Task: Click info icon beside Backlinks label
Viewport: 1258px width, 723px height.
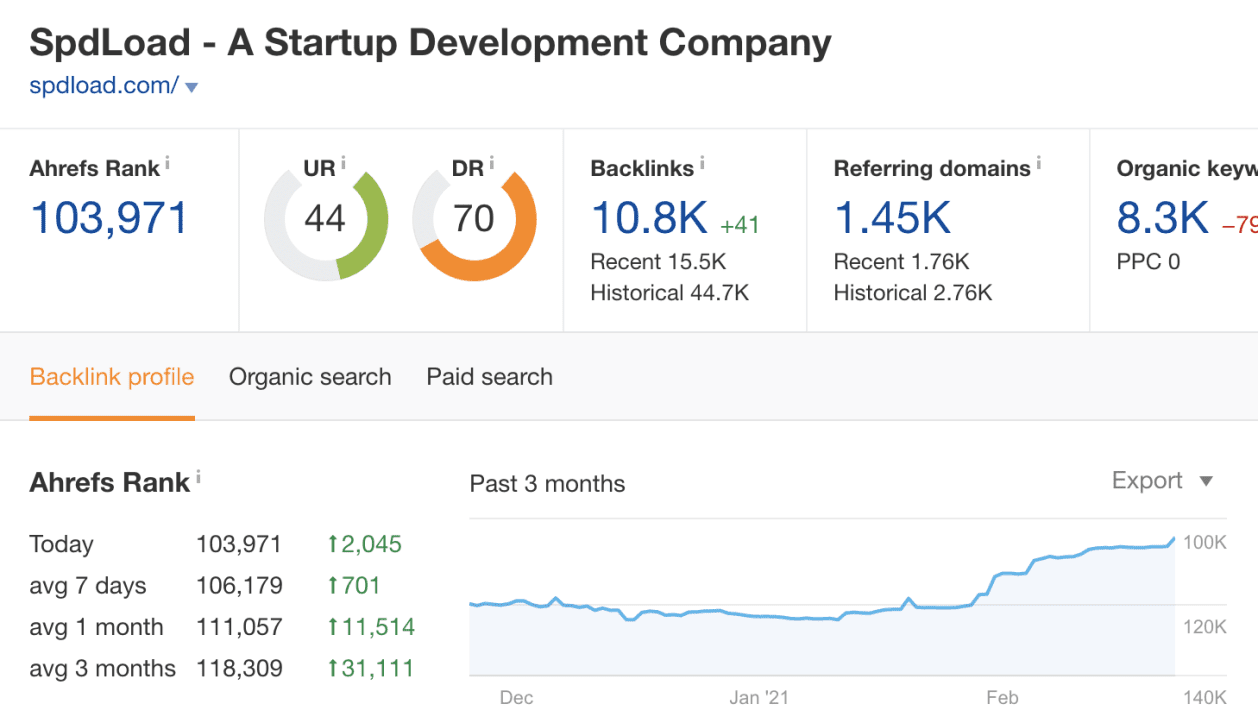Action: pyautogui.click(x=702, y=163)
